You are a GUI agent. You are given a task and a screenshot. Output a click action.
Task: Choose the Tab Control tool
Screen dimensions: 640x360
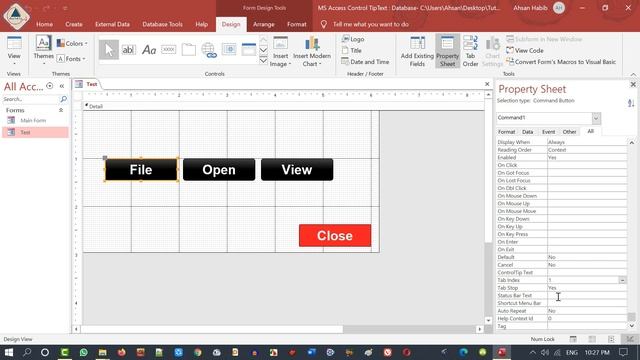[x=189, y=50]
